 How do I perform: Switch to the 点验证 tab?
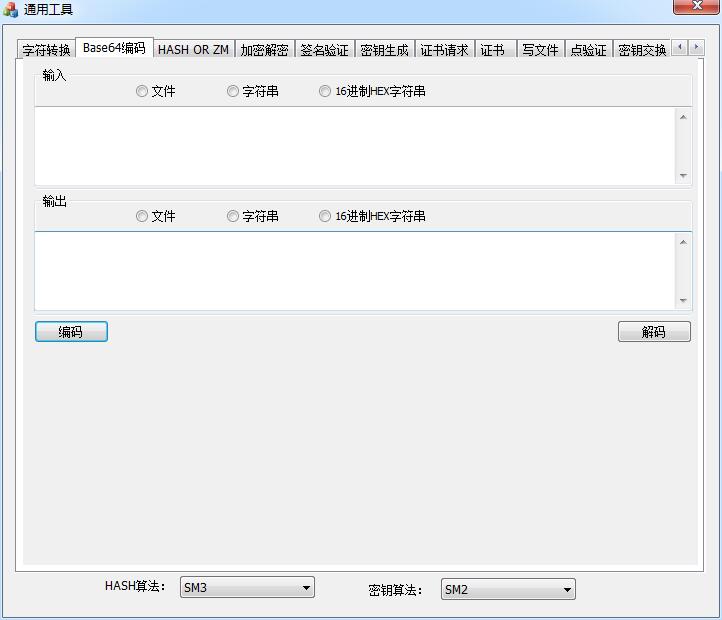[x=588, y=49]
